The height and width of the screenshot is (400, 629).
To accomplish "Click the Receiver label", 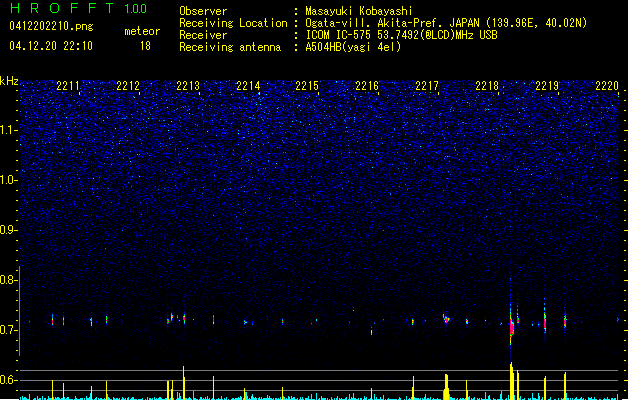I will point(203,35).
